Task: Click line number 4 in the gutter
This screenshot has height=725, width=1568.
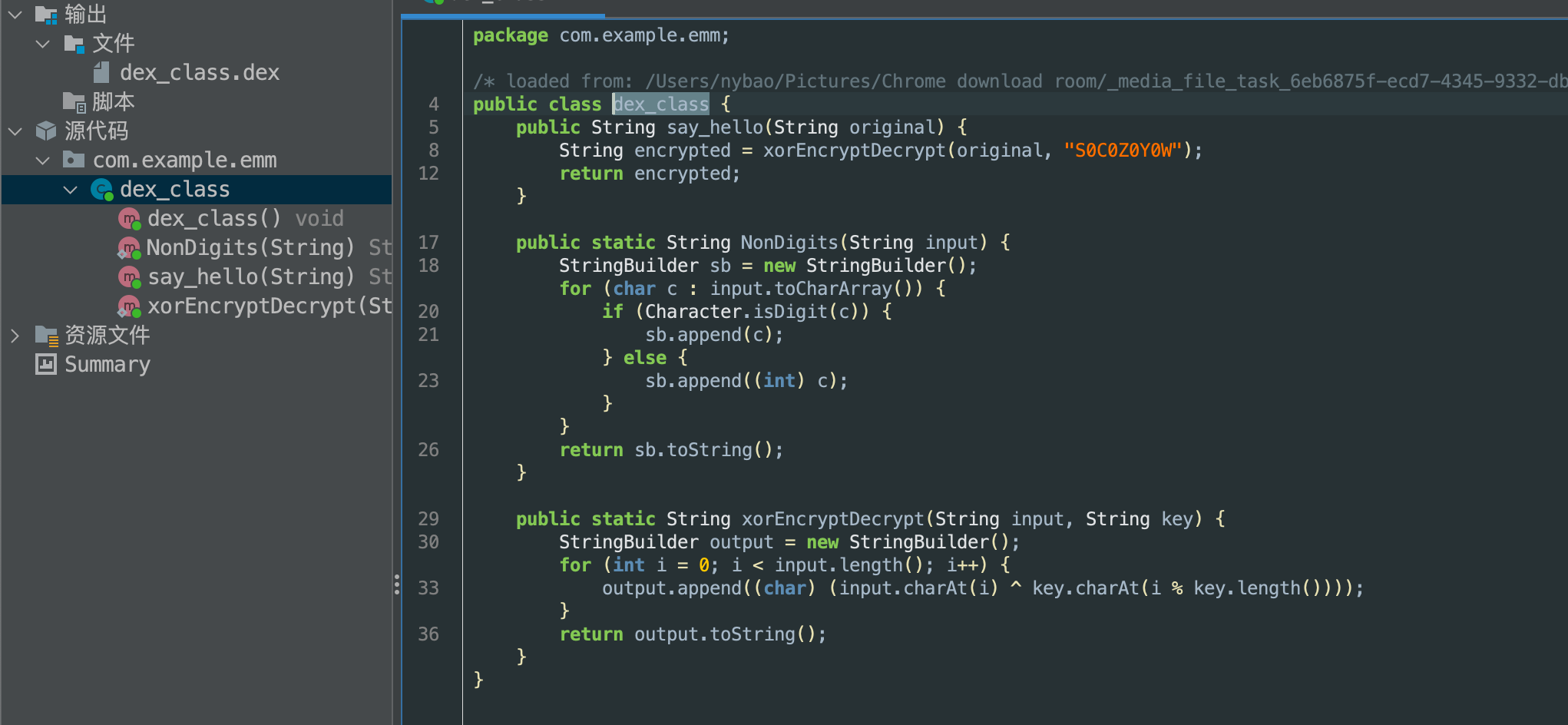Action: tap(434, 104)
